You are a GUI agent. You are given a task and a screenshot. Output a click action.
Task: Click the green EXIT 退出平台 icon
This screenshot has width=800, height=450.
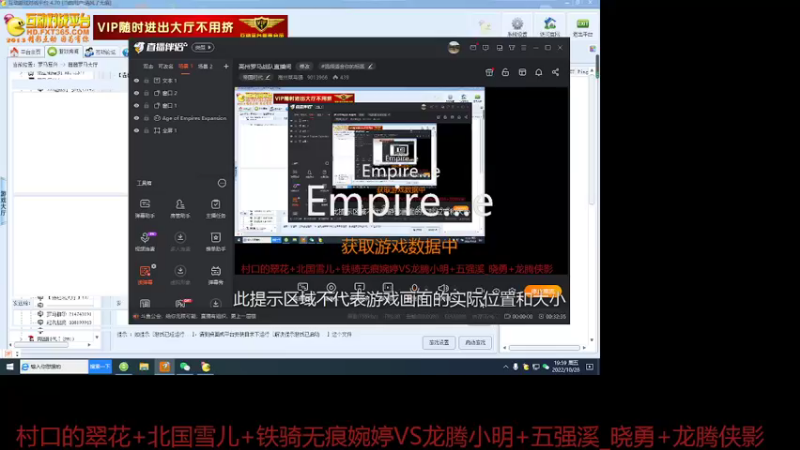(x=583, y=27)
